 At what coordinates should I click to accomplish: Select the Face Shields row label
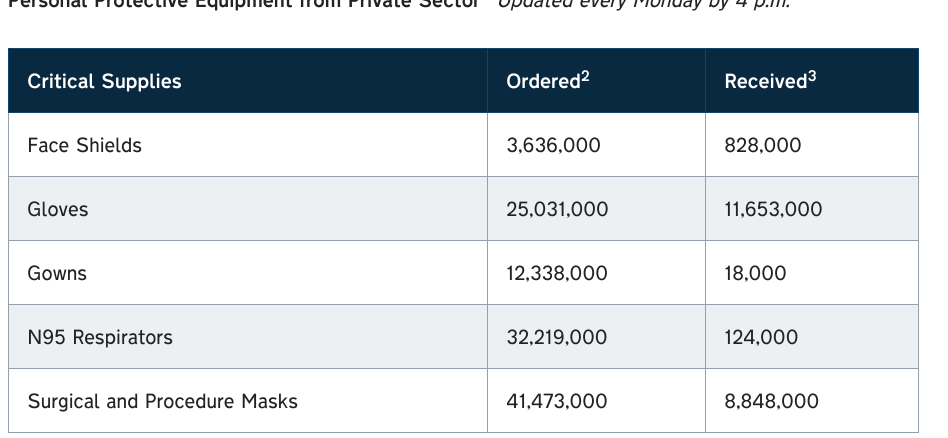click(85, 145)
